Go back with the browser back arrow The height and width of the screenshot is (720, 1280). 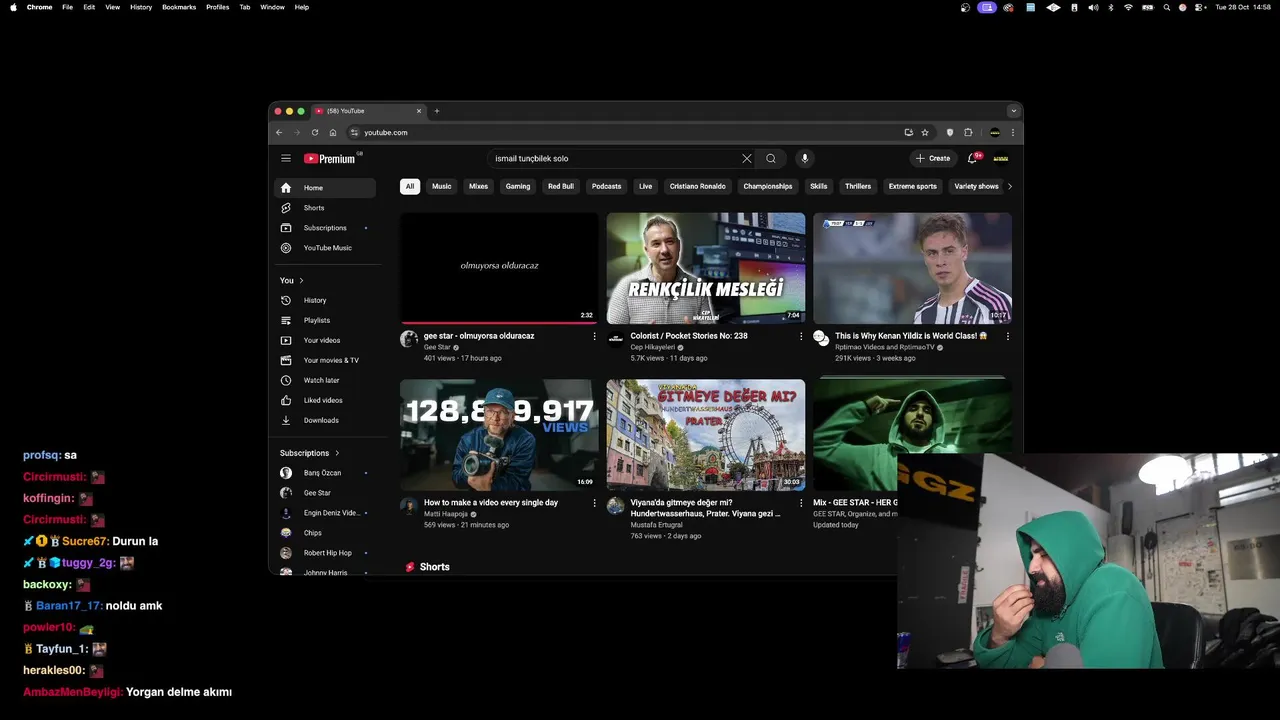point(279,132)
